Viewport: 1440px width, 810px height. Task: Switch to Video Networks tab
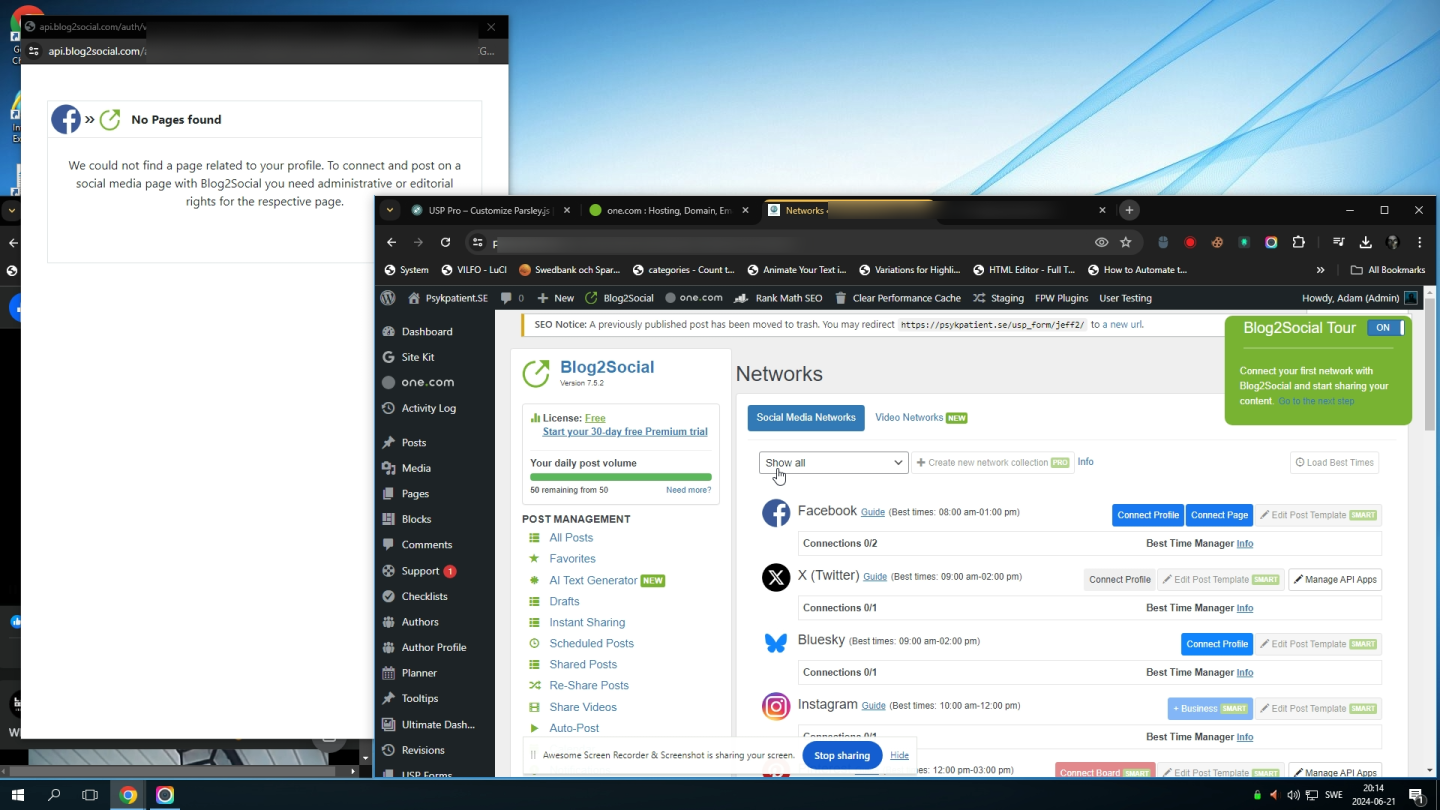click(x=920, y=418)
